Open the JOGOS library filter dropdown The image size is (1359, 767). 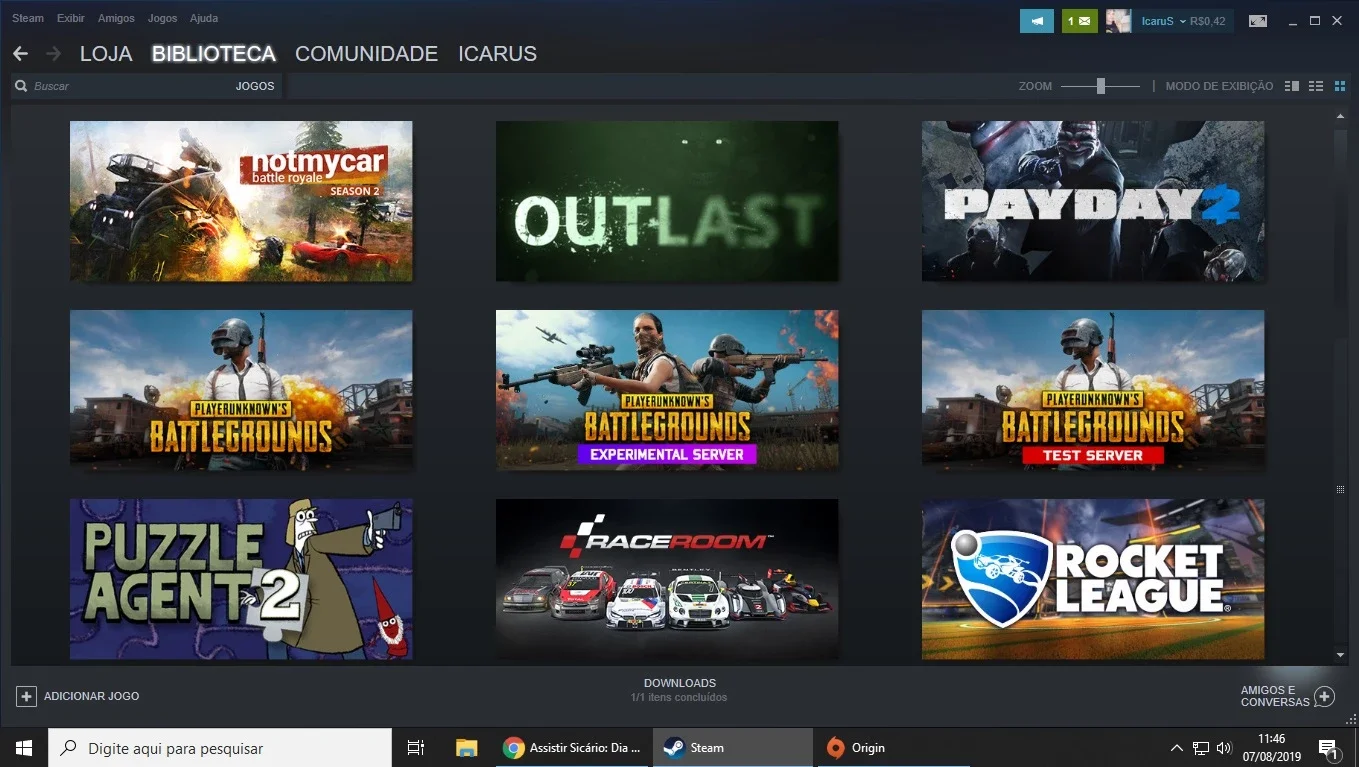pyautogui.click(x=255, y=87)
